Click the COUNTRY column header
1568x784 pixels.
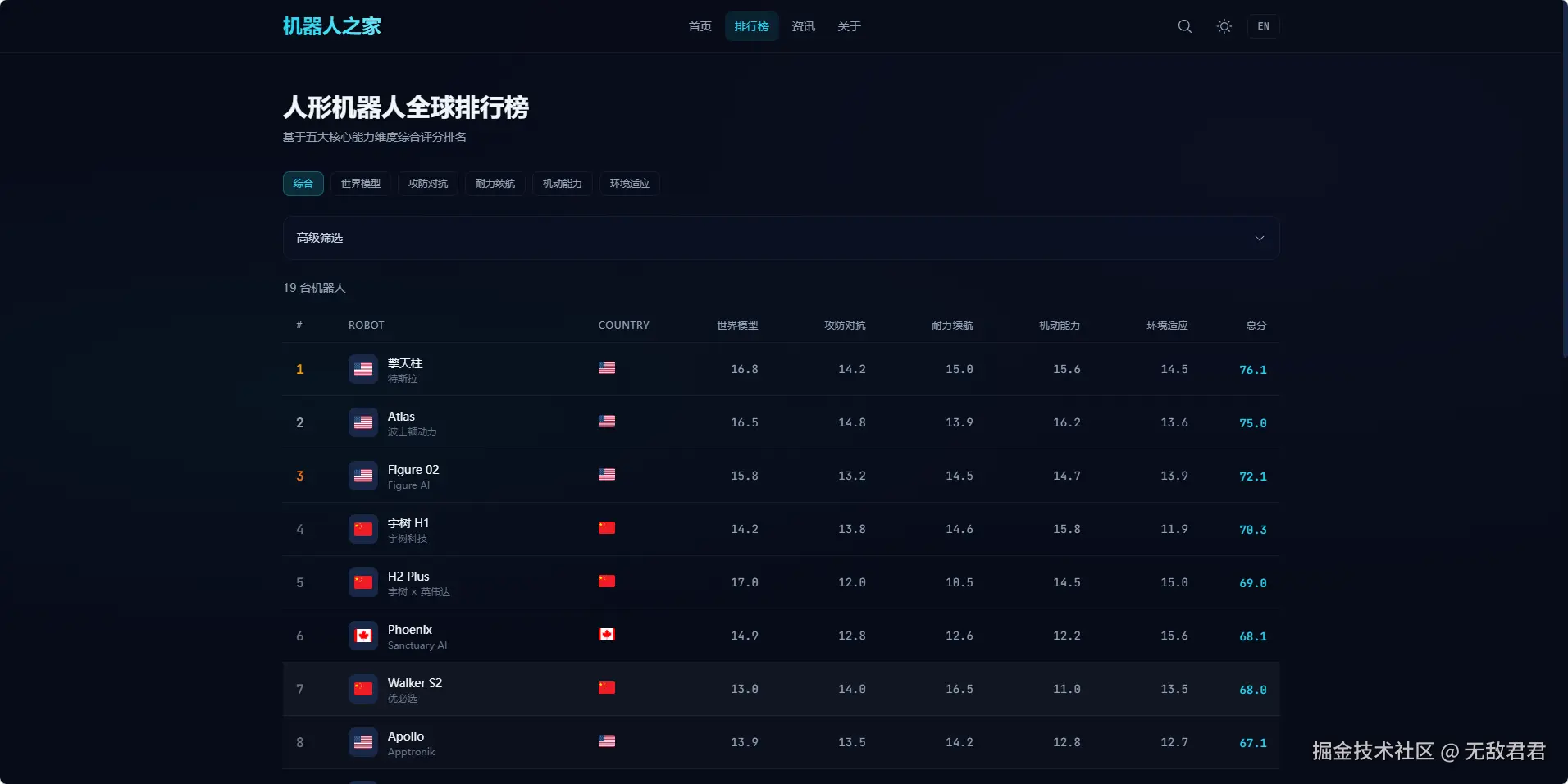(x=624, y=326)
